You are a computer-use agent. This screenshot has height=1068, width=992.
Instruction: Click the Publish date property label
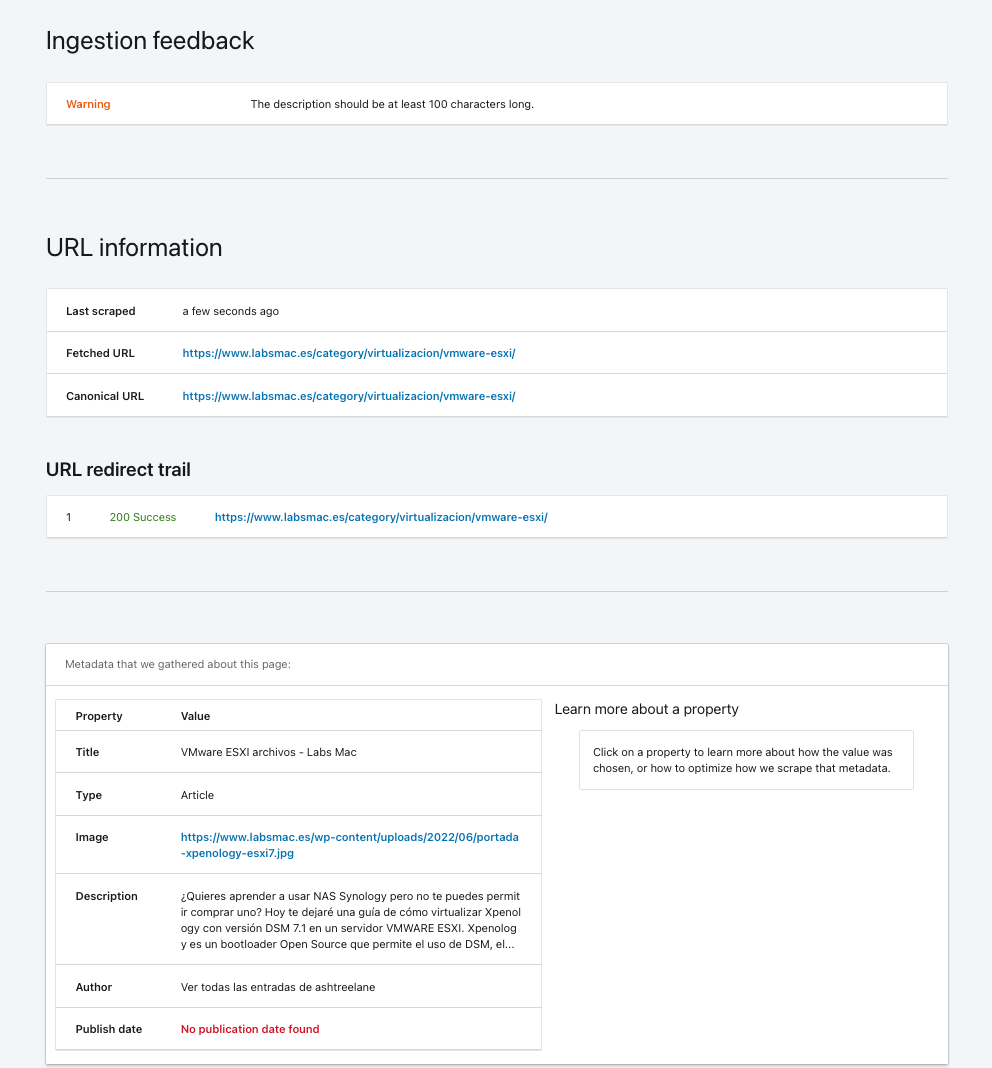[108, 1028]
